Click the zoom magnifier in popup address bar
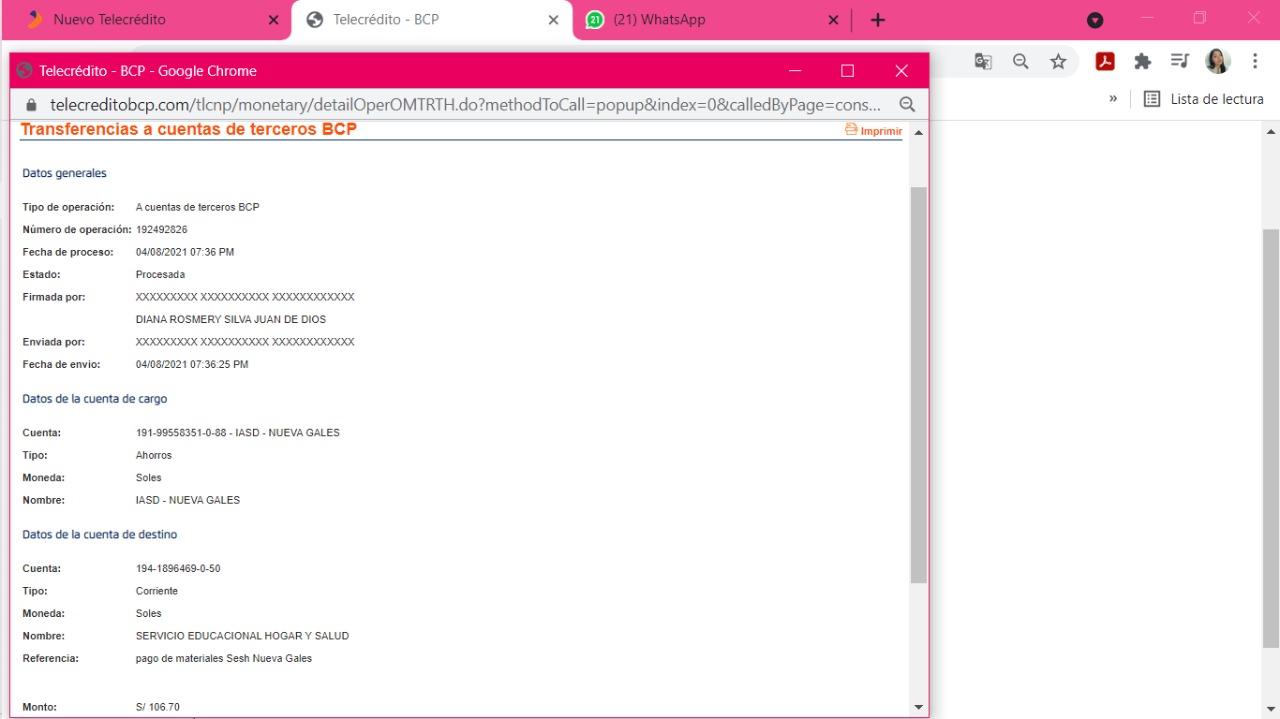The width and height of the screenshot is (1280, 719). (x=907, y=105)
